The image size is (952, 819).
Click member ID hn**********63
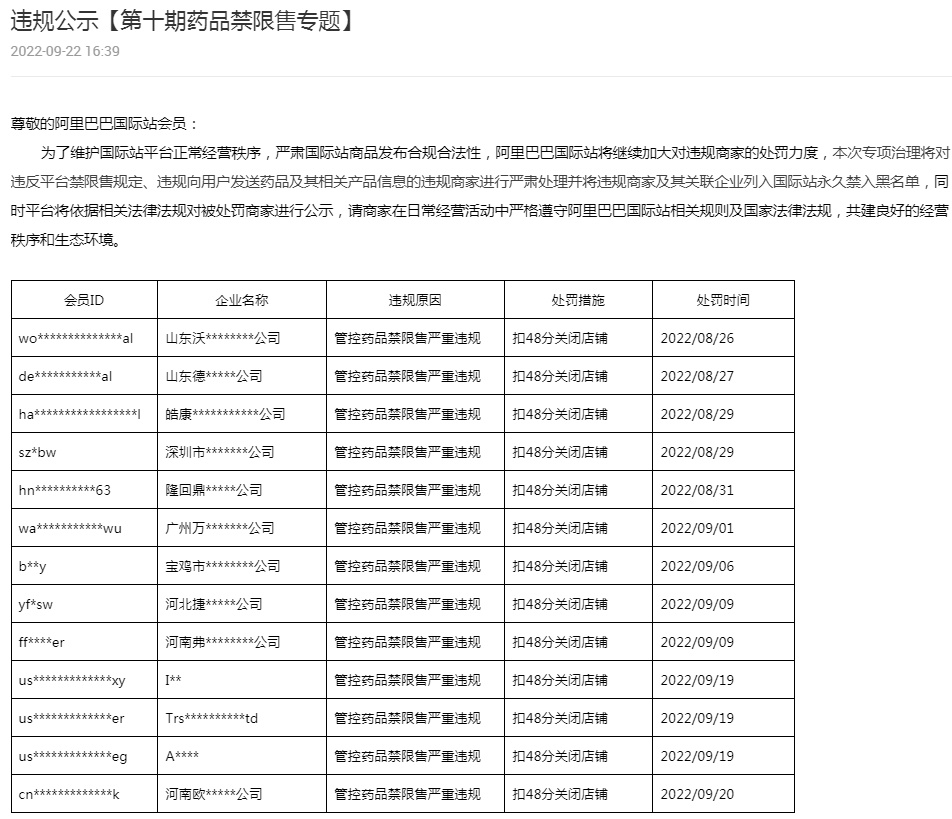click(64, 490)
